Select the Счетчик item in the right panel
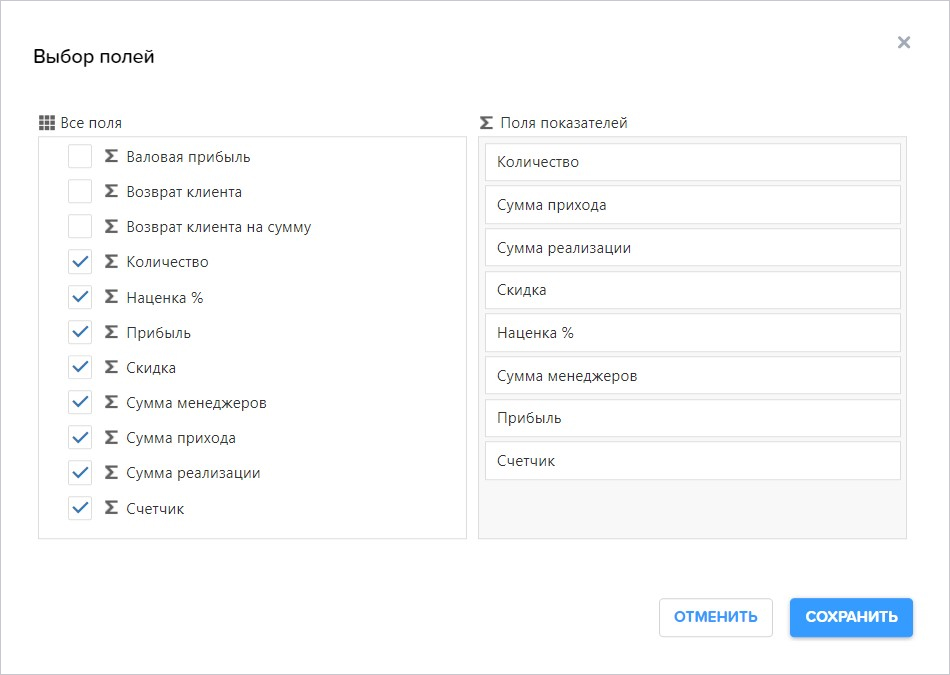Viewport: 950px width, 675px height. (693, 461)
